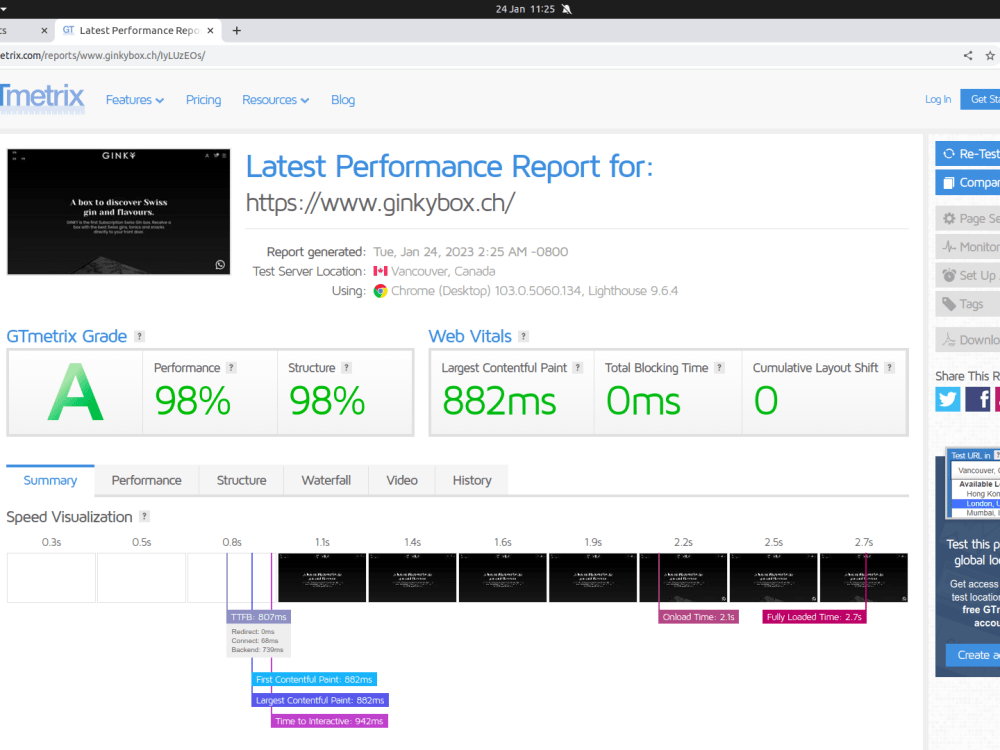Click the help icon beside Structure score
The height and width of the screenshot is (750, 1000).
346,367
